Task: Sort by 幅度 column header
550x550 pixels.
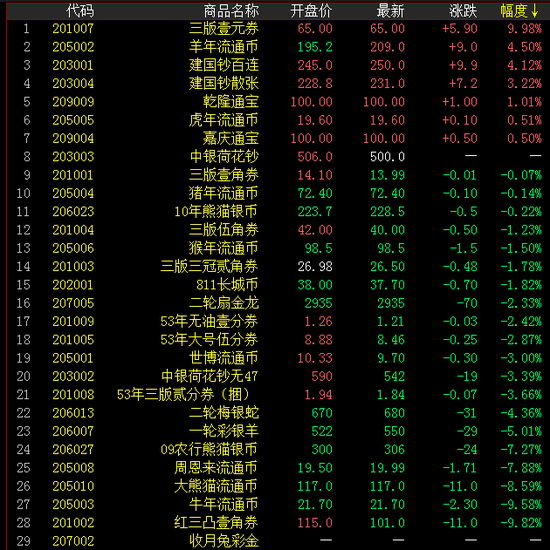Action: pyautogui.click(x=519, y=11)
